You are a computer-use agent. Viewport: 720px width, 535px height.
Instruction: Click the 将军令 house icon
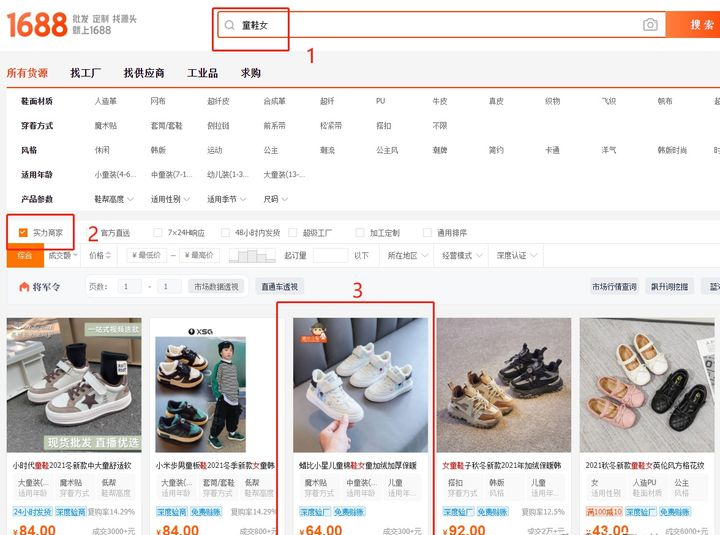pos(24,287)
